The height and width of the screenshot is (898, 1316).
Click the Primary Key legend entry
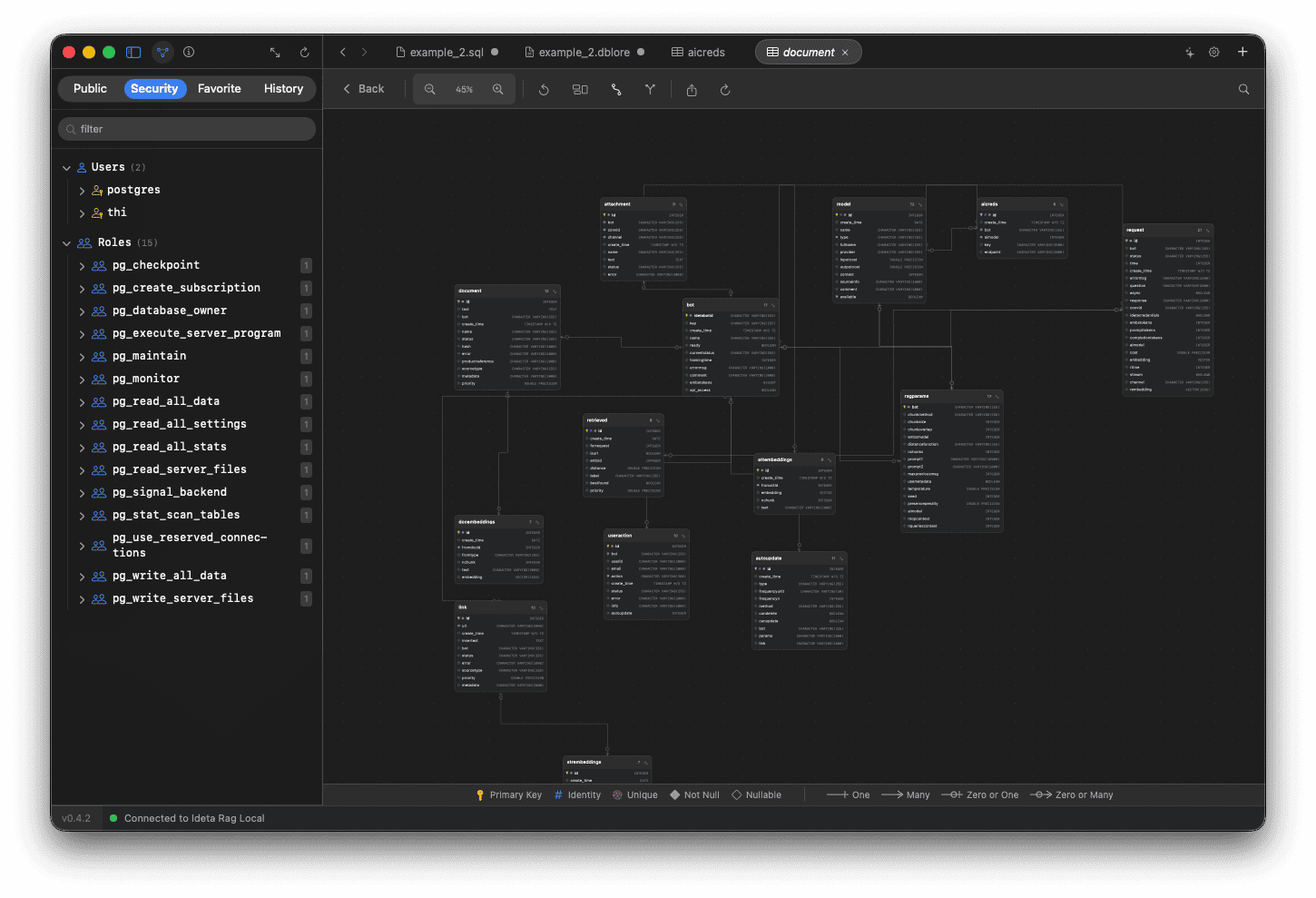point(508,794)
